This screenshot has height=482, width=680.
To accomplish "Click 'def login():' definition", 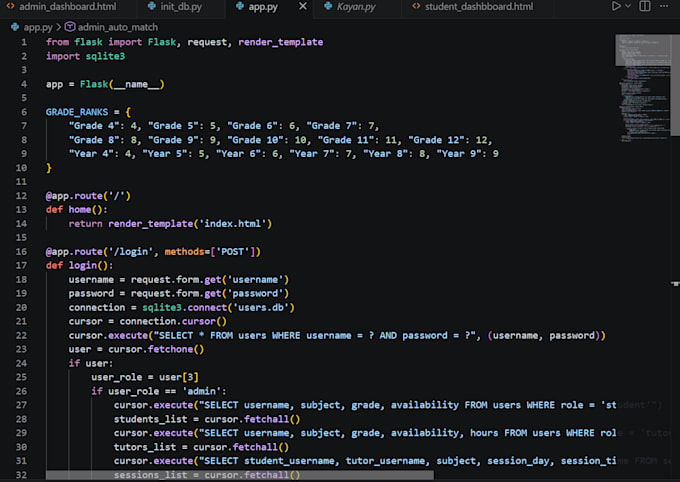I will tap(79, 266).
